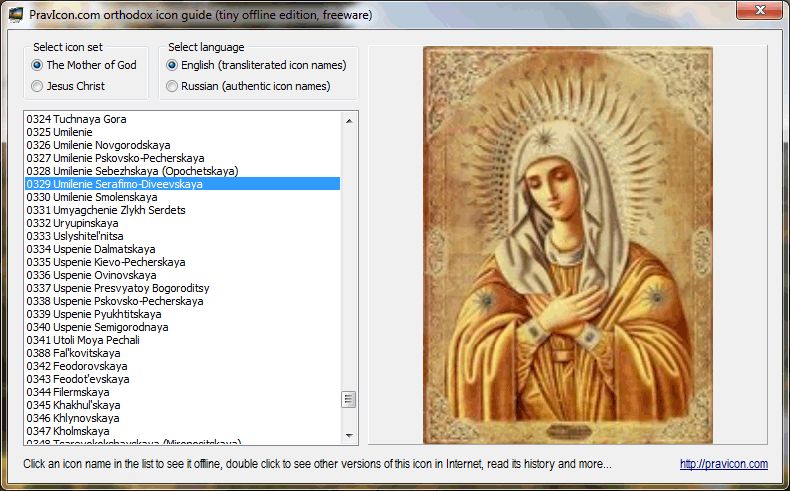The image size is (790, 491).
Task: Select 0324 Tuchnaya Gora
Action: pos(182,119)
